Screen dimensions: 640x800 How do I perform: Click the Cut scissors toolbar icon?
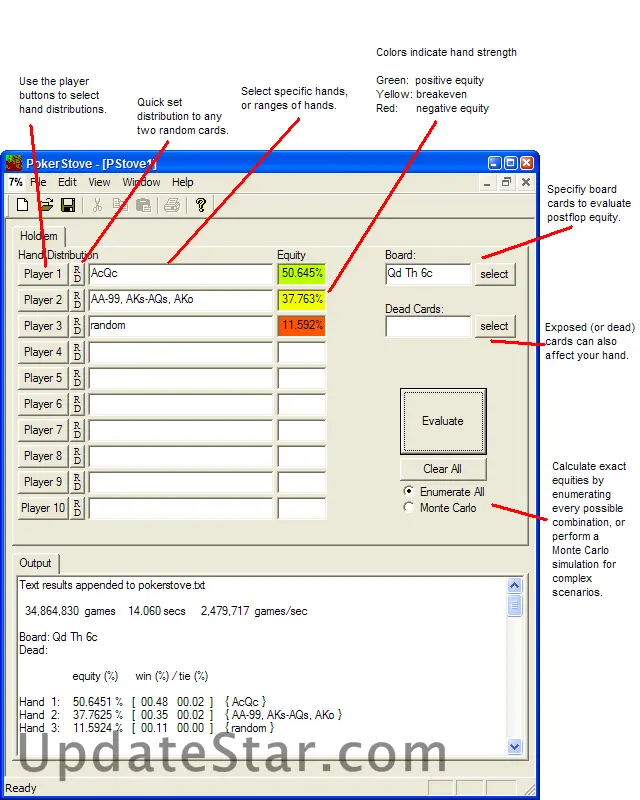[x=97, y=205]
